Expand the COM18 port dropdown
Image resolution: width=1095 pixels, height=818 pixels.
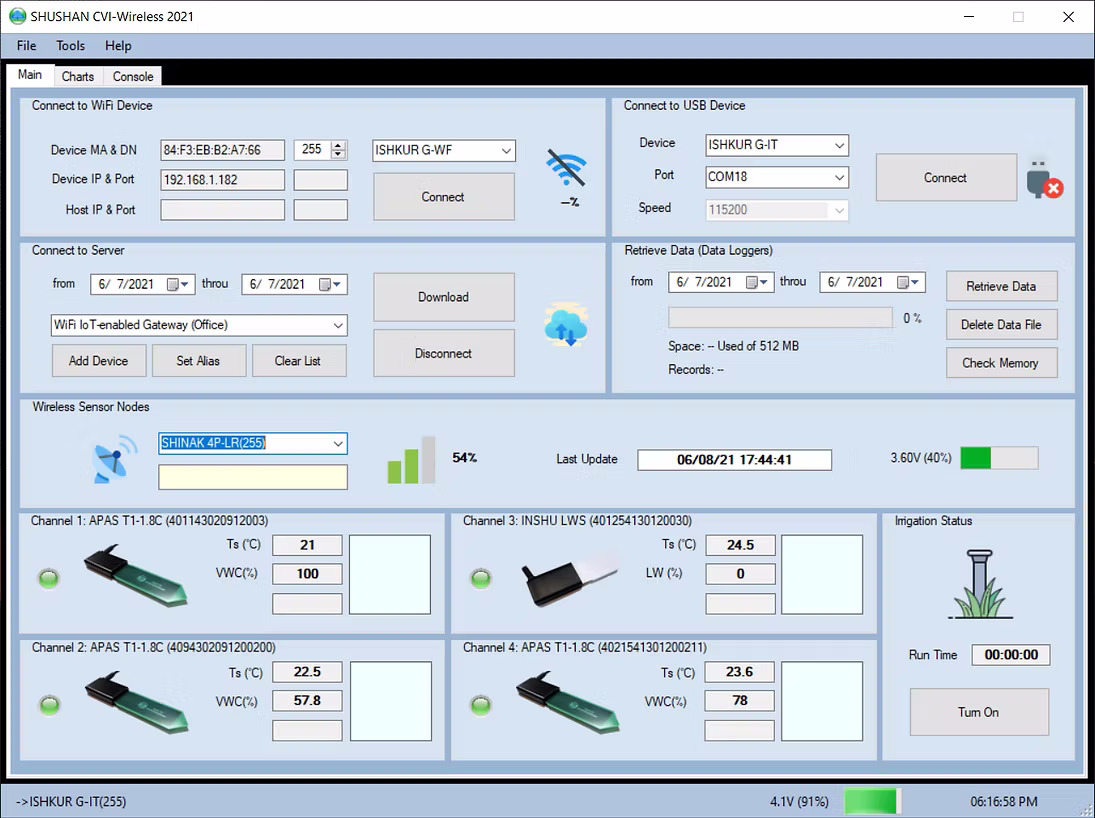point(839,177)
